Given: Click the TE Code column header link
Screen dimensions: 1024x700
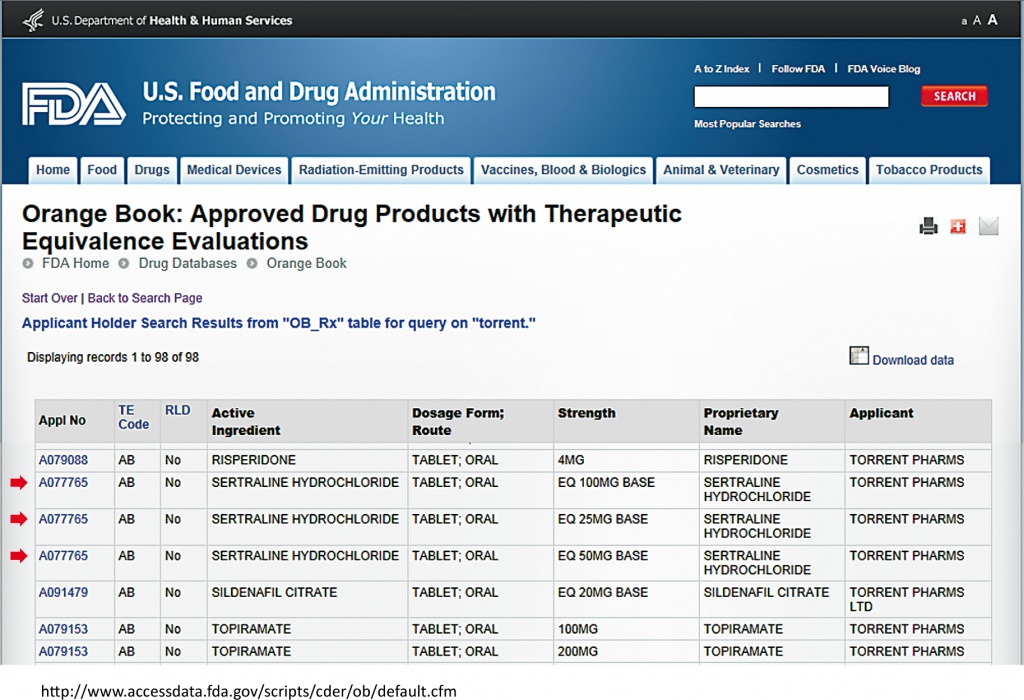Looking at the screenshot, I should click(133, 417).
